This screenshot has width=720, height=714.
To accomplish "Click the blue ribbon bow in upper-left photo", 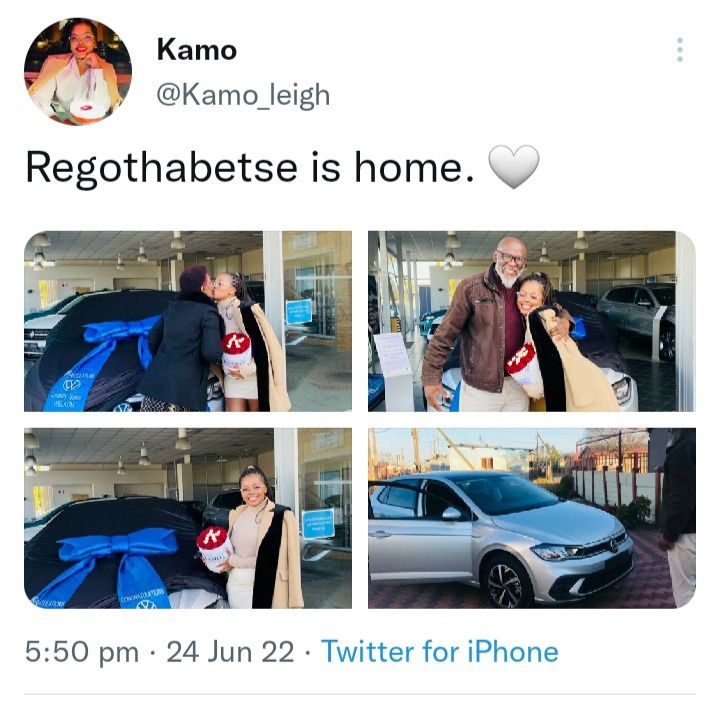I will point(120,334).
